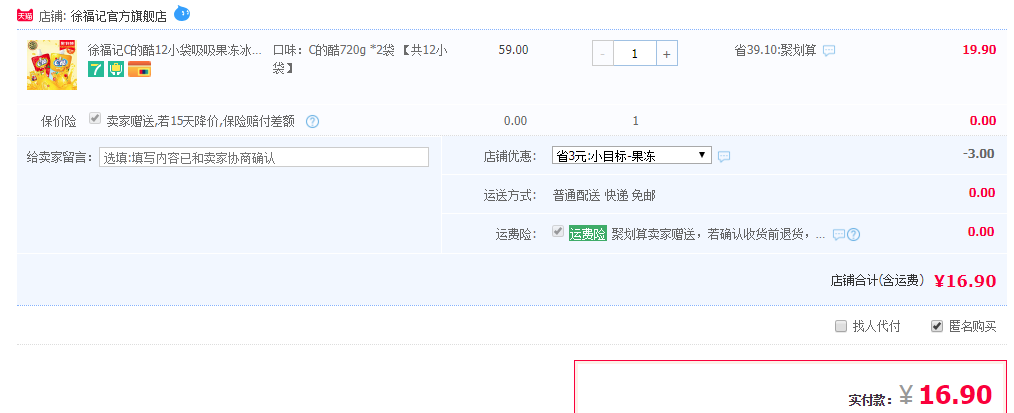Toggle the 运费险 shipping insurance checkbox
The image size is (1014, 413).
(x=557, y=232)
